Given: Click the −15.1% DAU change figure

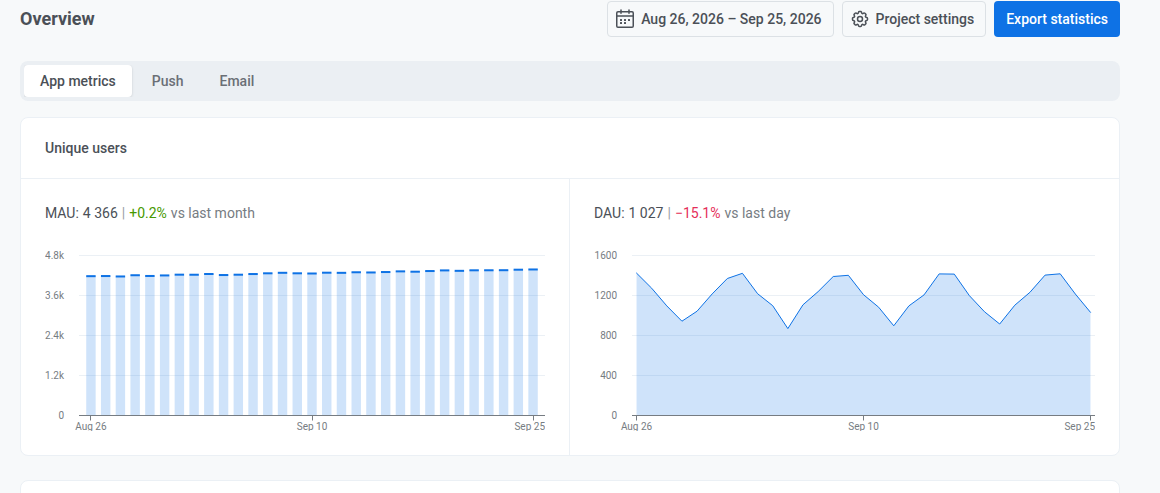Looking at the screenshot, I should tap(698, 213).
